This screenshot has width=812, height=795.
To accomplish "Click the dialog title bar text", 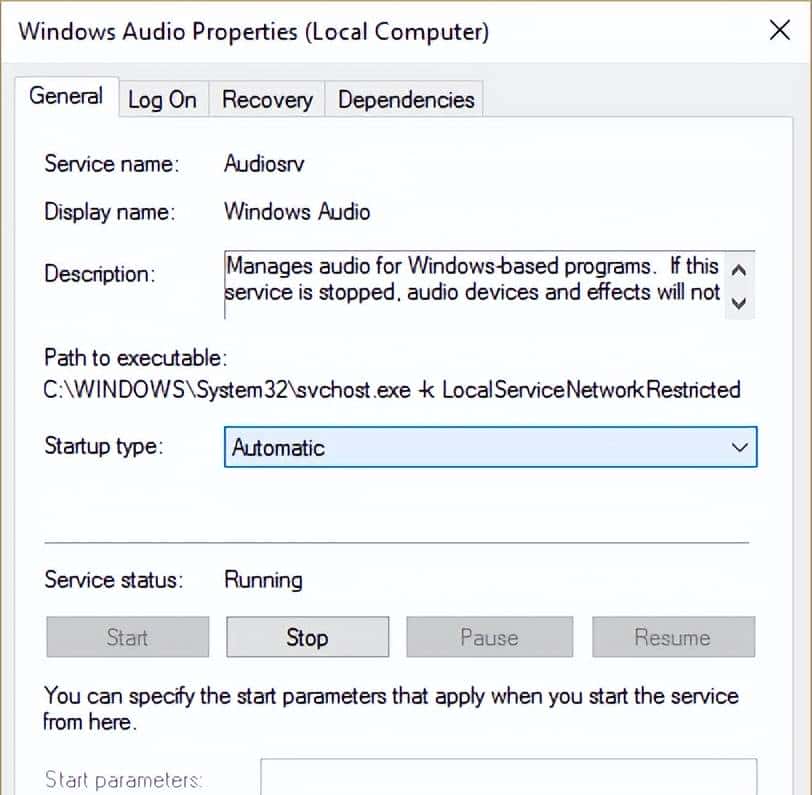I will (254, 31).
